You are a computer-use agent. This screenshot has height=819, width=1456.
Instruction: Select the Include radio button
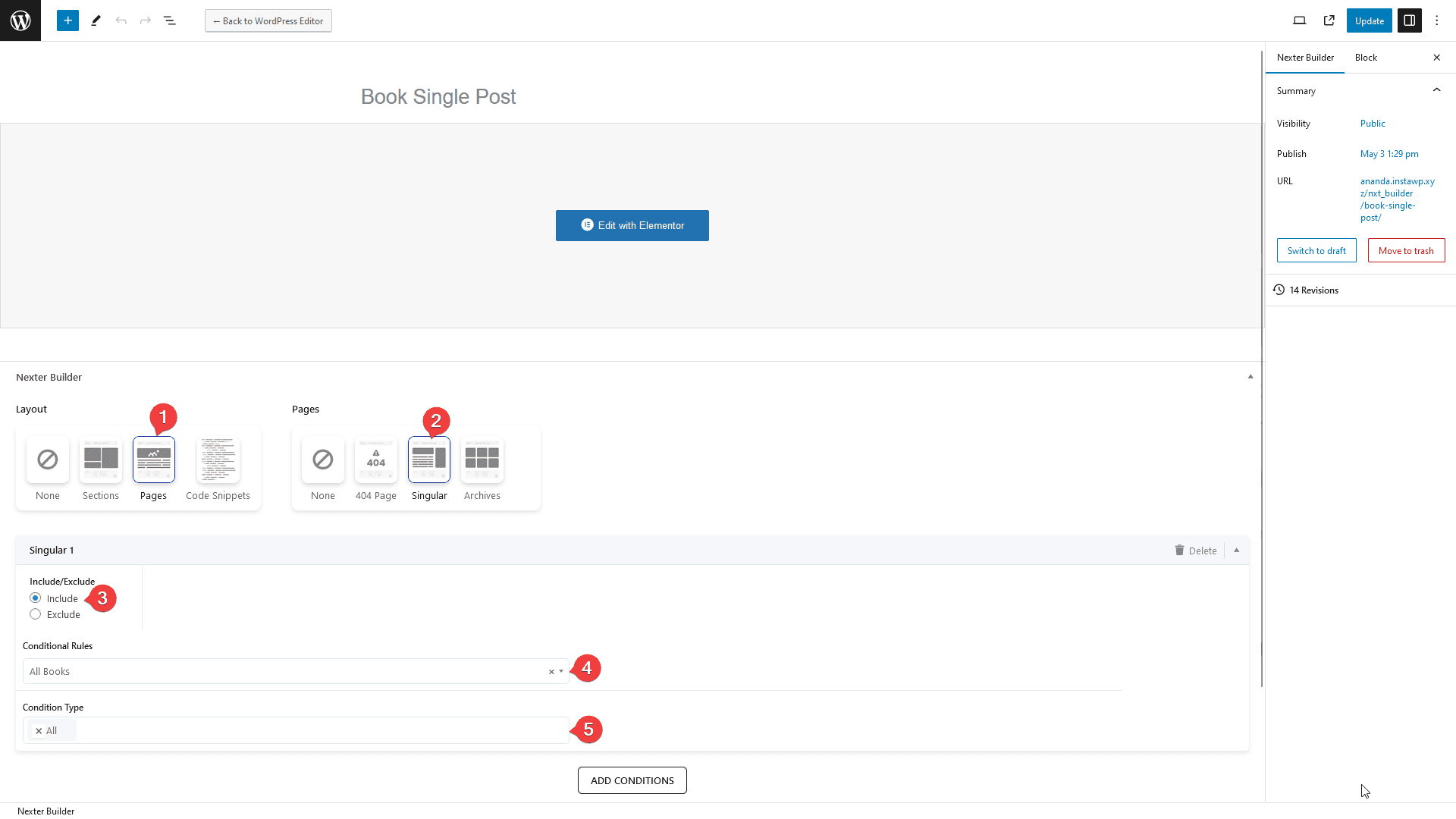point(35,597)
